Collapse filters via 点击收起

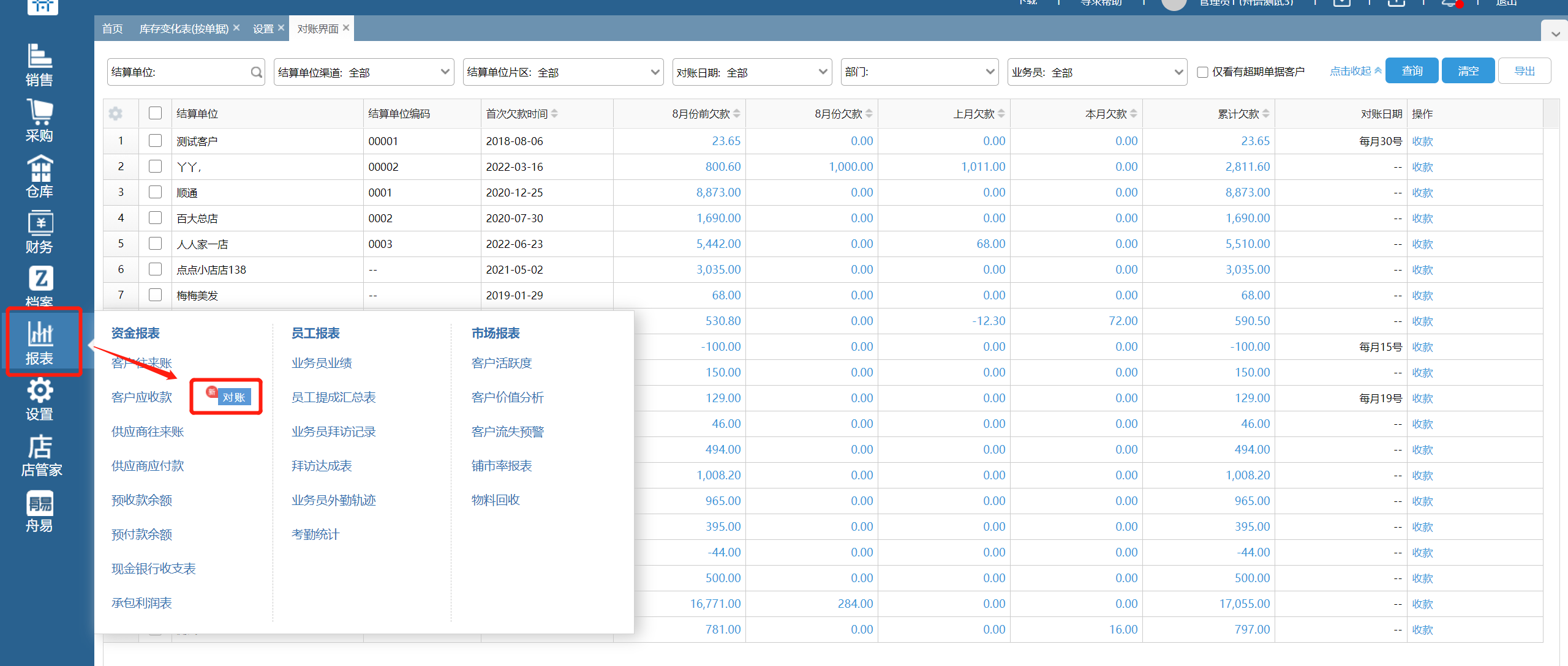tap(1355, 71)
